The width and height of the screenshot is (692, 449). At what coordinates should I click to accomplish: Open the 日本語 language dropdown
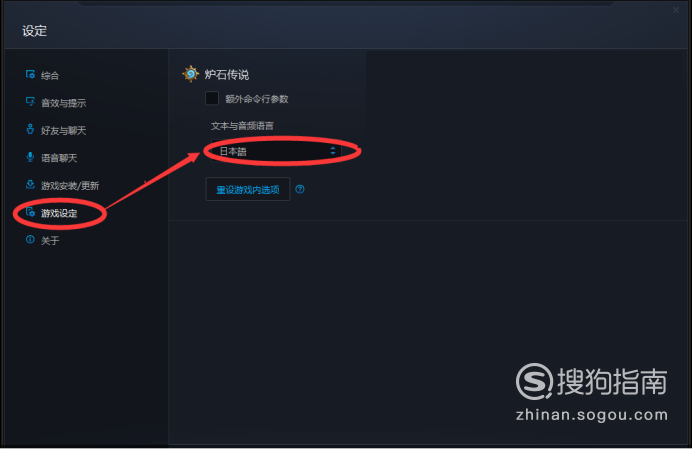[276, 151]
